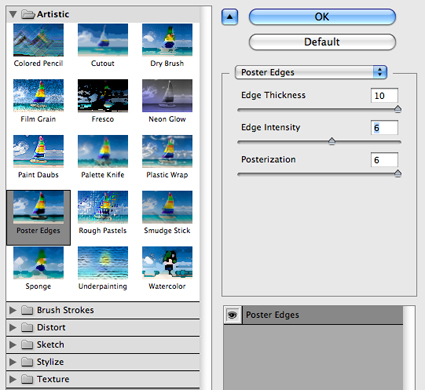Click the OK button
Viewport: 425px width, 390px height.
click(322, 17)
